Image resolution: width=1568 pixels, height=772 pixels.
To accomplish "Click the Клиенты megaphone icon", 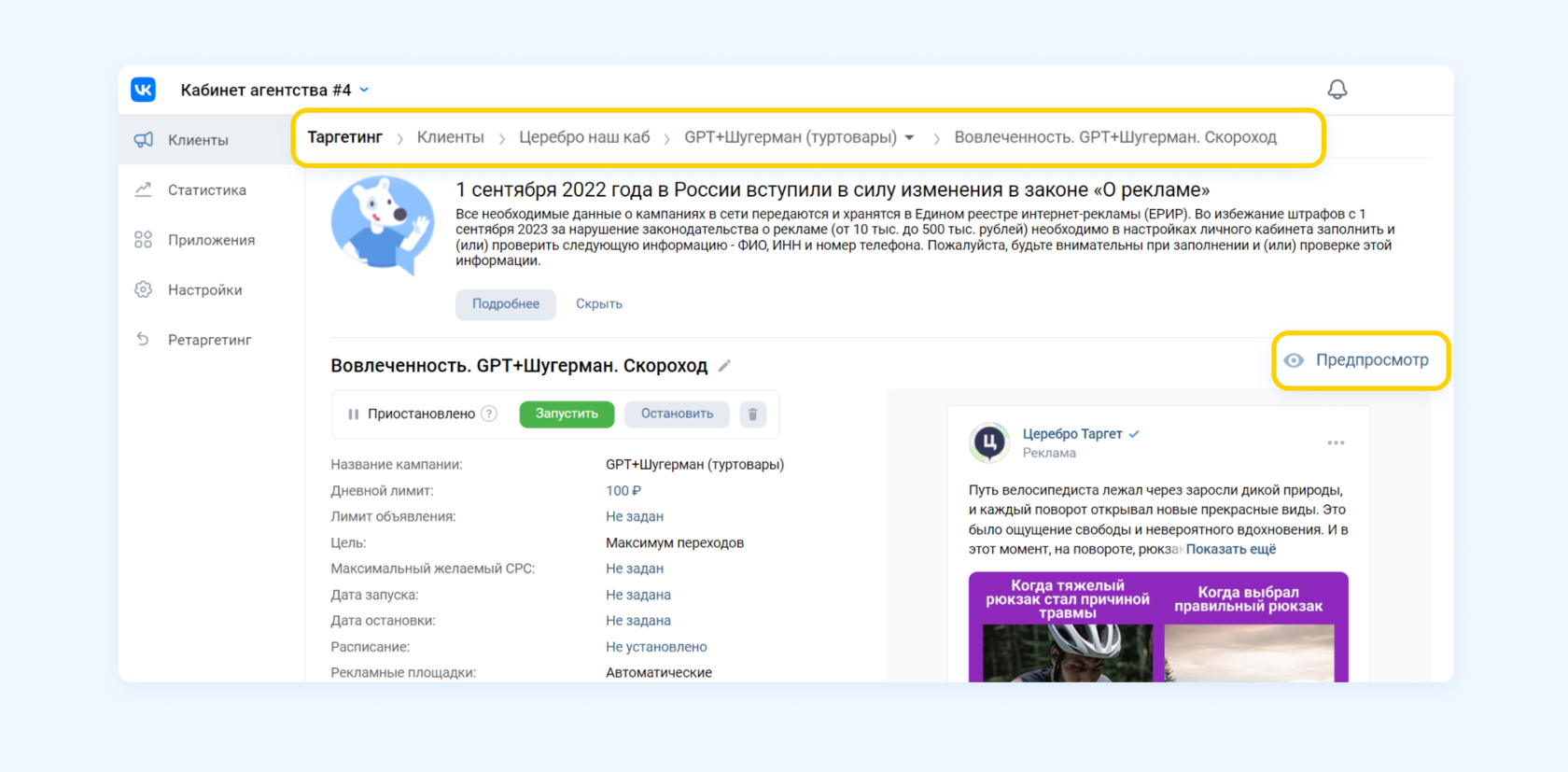I will (x=143, y=140).
